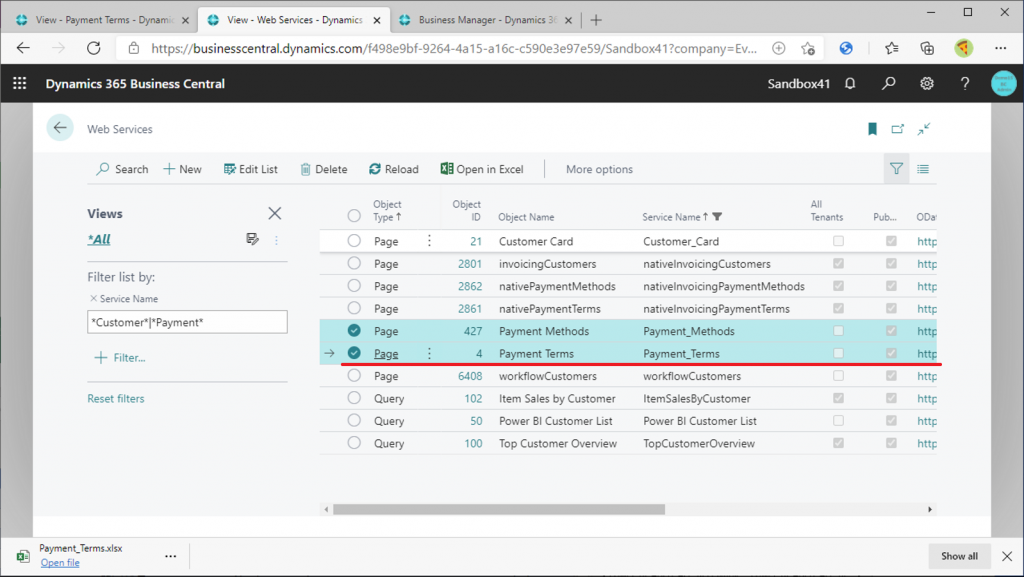This screenshot has height=577, width=1024.
Task: Switch to the Business Manager browser tab
Action: [x=486, y=20]
